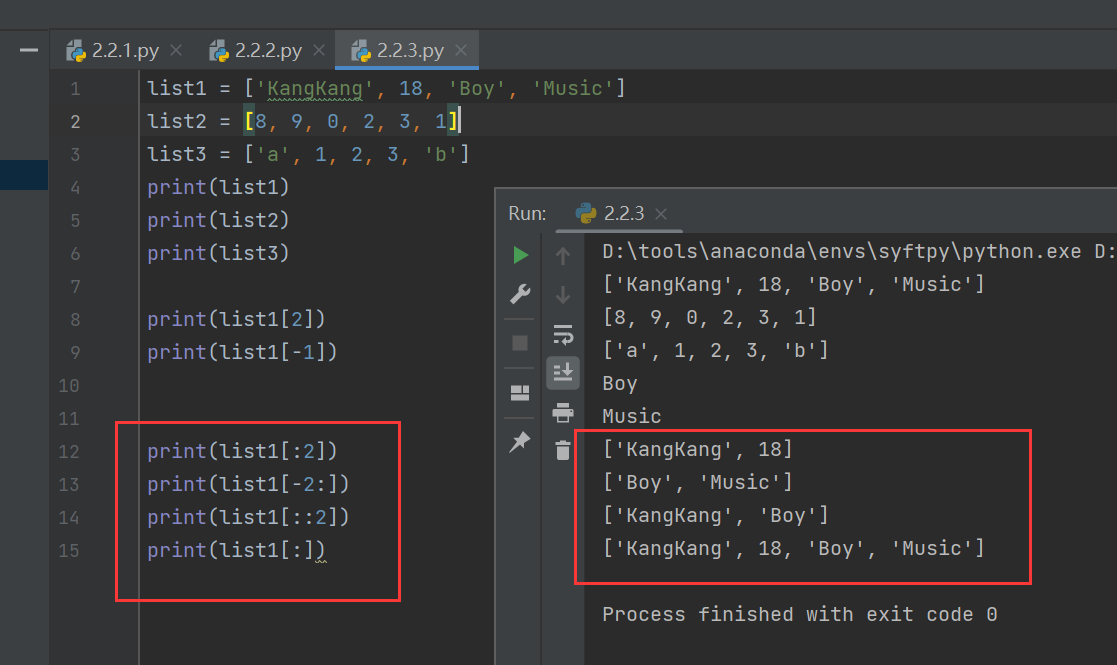1117x665 pixels.
Task: Stop the running process
Action: tap(520, 343)
